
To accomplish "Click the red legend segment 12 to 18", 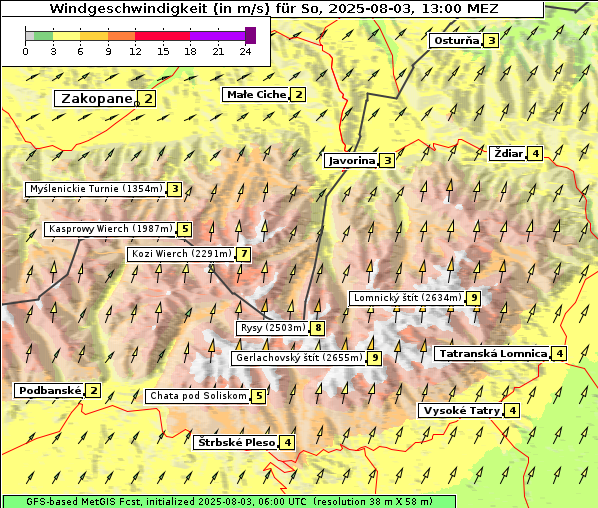I will (162, 36).
